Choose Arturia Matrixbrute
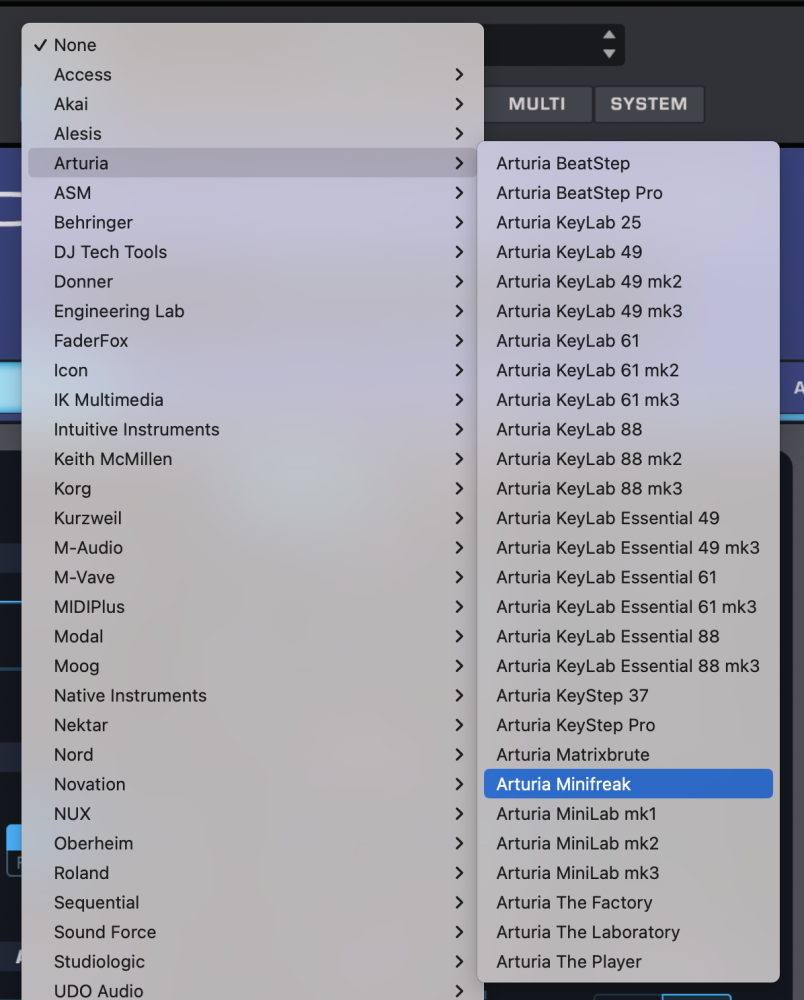The height and width of the screenshot is (1000, 804). click(628, 754)
